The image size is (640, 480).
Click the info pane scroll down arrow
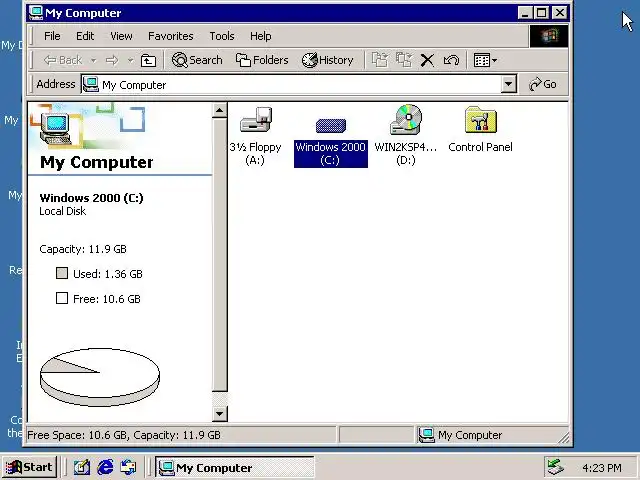coord(220,414)
